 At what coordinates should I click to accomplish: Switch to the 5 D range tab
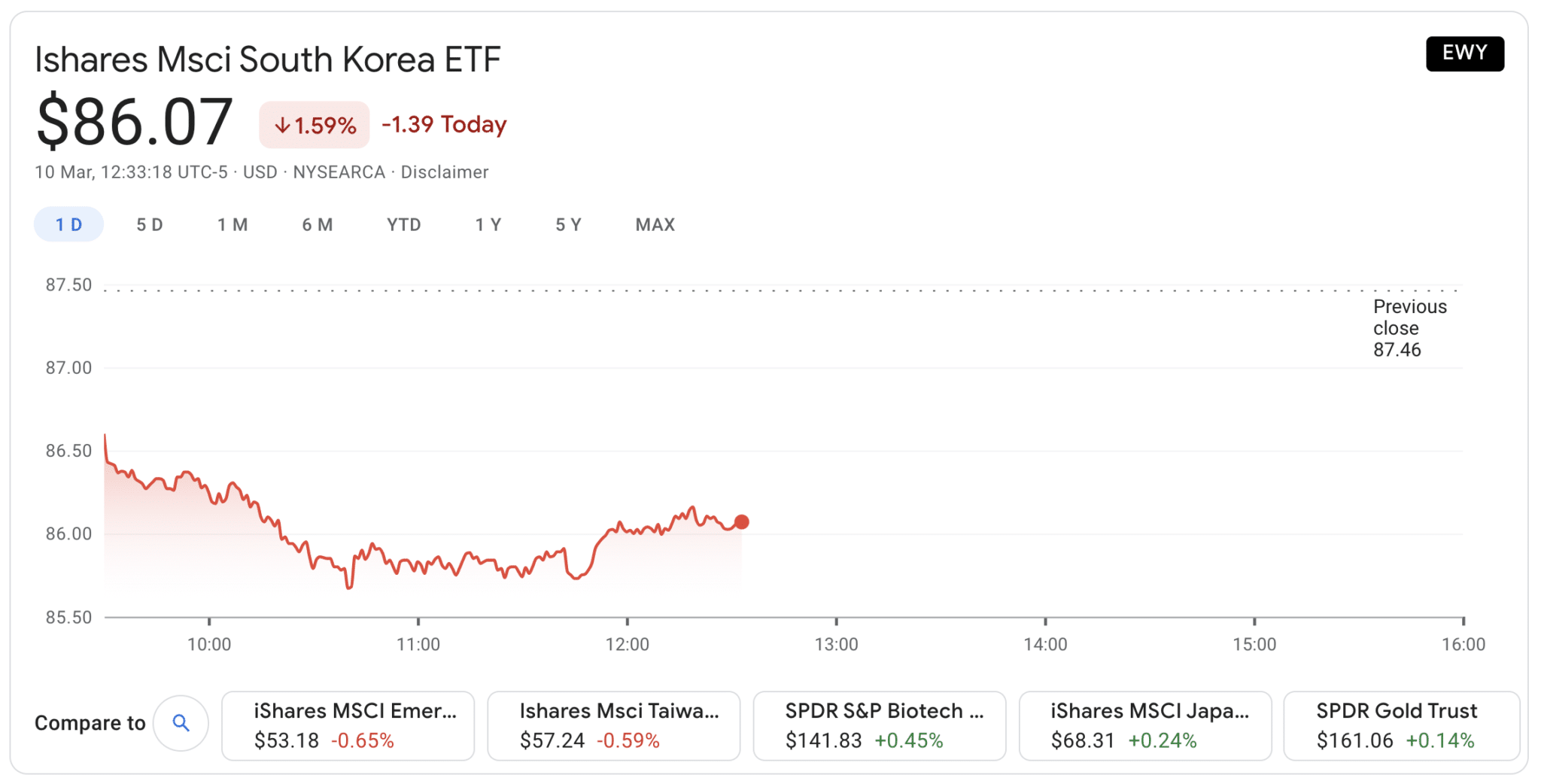click(x=149, y=224)
